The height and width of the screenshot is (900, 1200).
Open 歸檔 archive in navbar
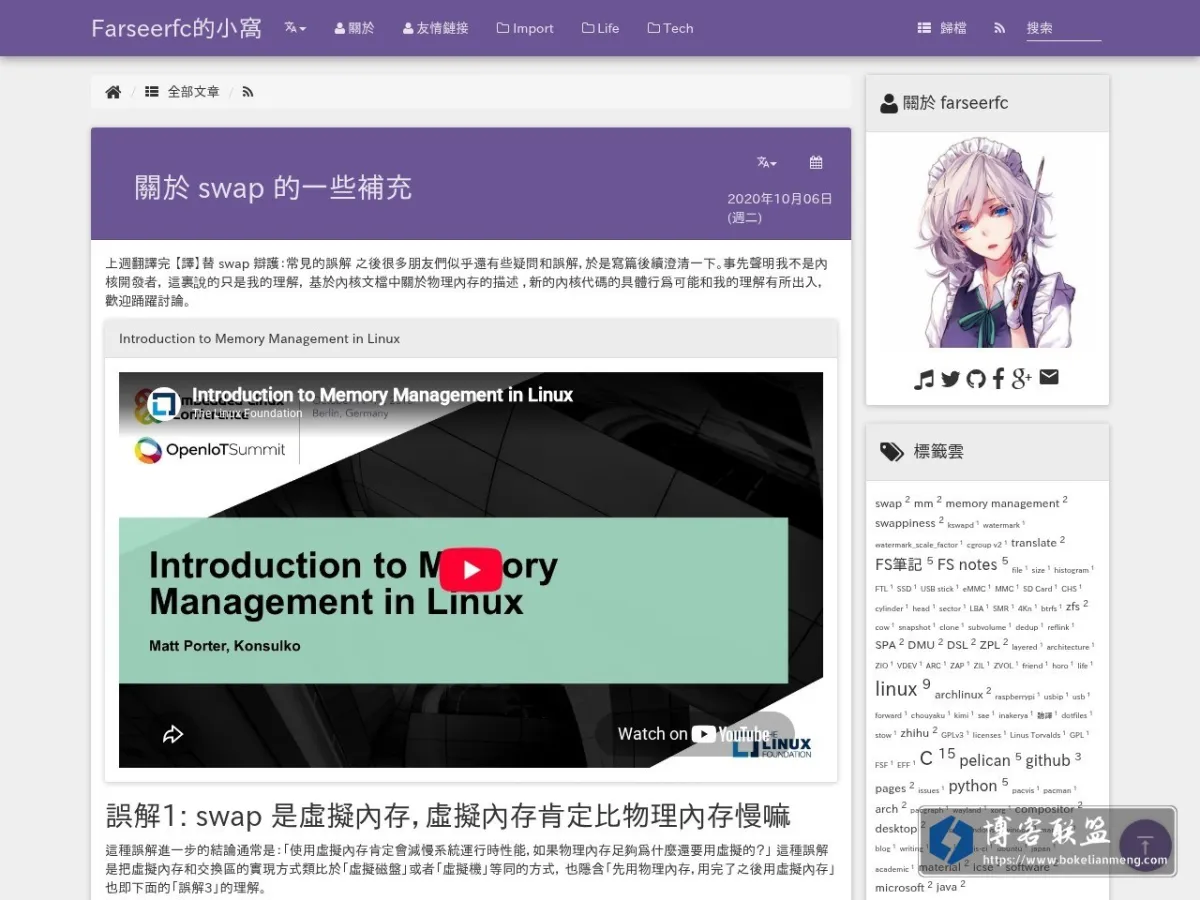[942, 28]
